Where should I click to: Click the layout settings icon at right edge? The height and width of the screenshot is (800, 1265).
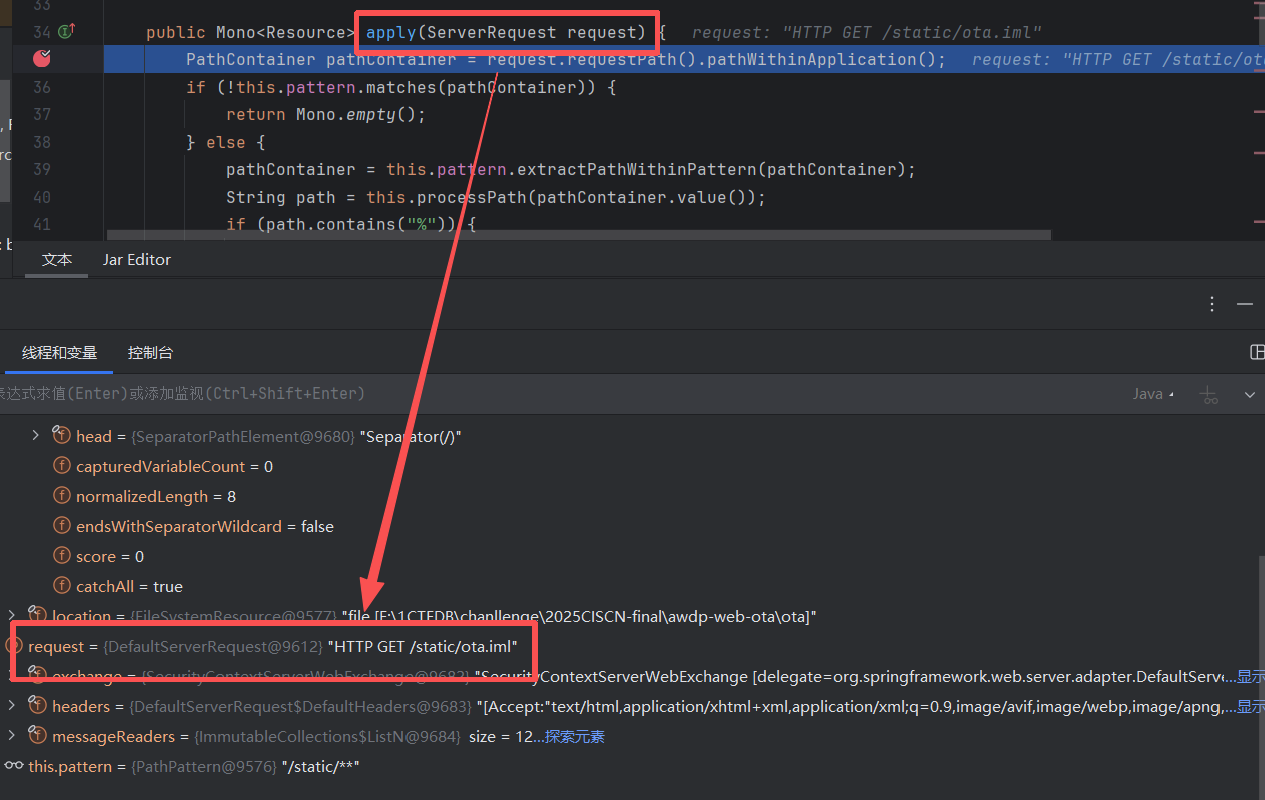point(1257,352)
